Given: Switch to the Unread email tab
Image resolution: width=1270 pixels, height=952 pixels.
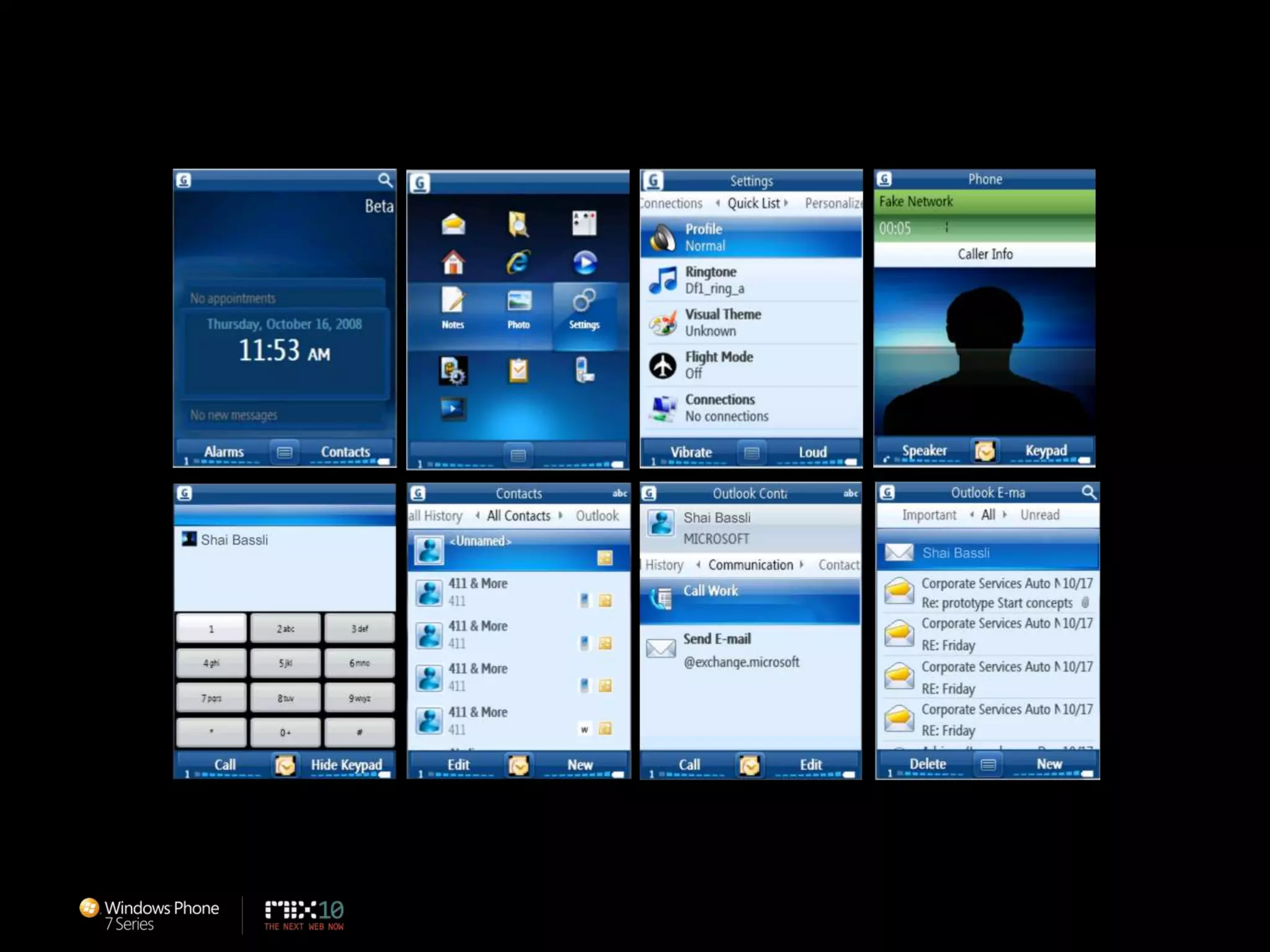Looking at the screenshot, I should pos(1039,515).
